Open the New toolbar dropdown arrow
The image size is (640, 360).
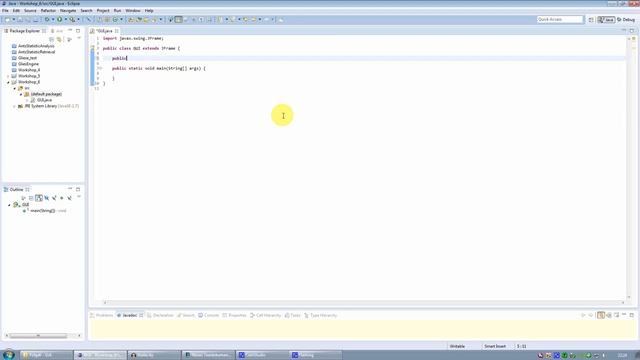pos(13,20)
